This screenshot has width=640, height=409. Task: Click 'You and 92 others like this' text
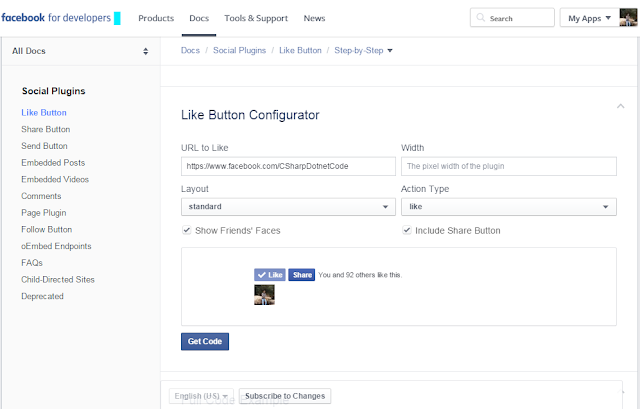tap(360, 275)
